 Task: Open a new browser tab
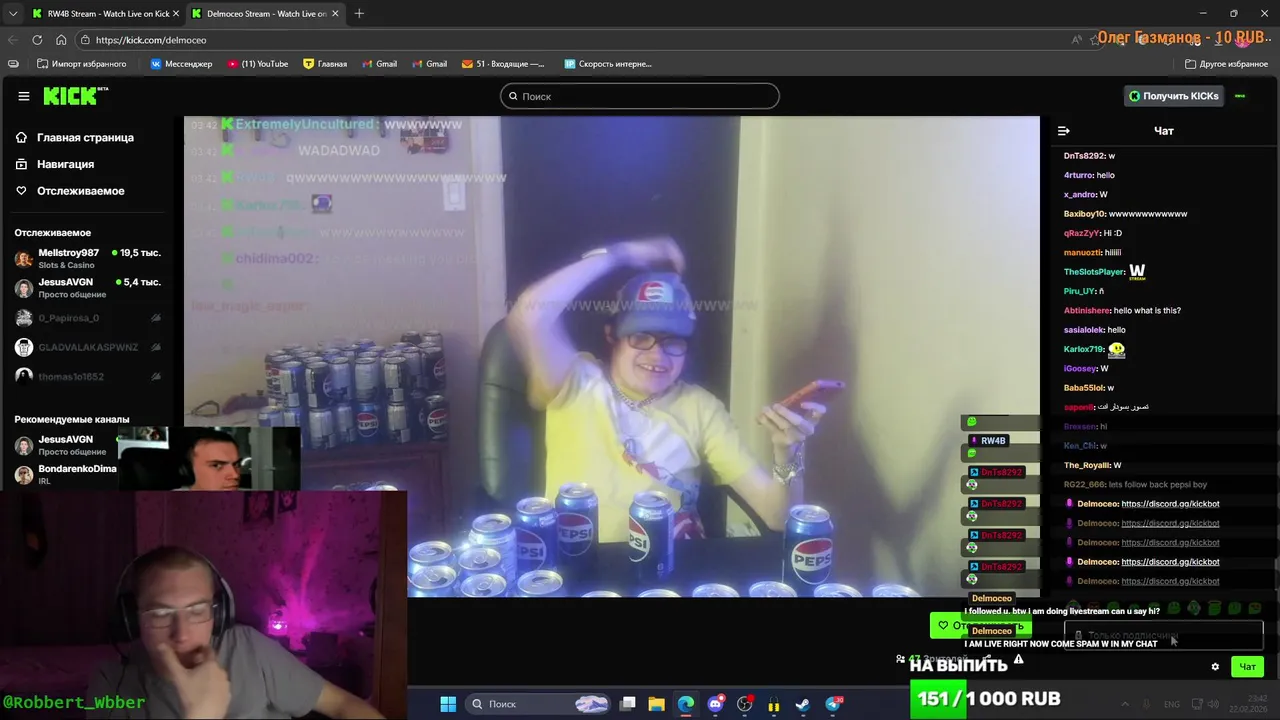pyautogui.click(x=359, y=14)
